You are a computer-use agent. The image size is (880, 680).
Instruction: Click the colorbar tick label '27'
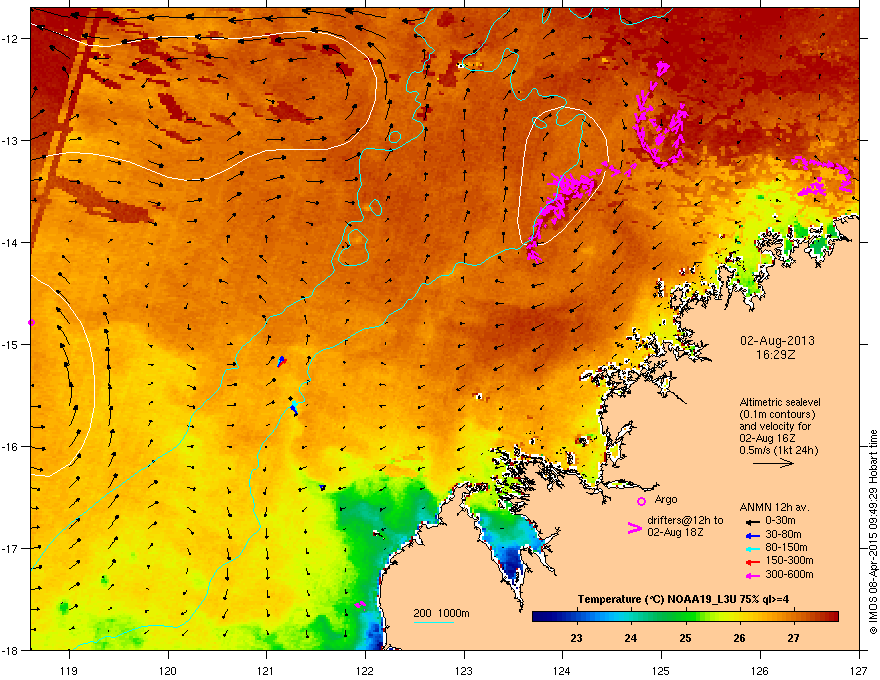[x=794, y=638]
